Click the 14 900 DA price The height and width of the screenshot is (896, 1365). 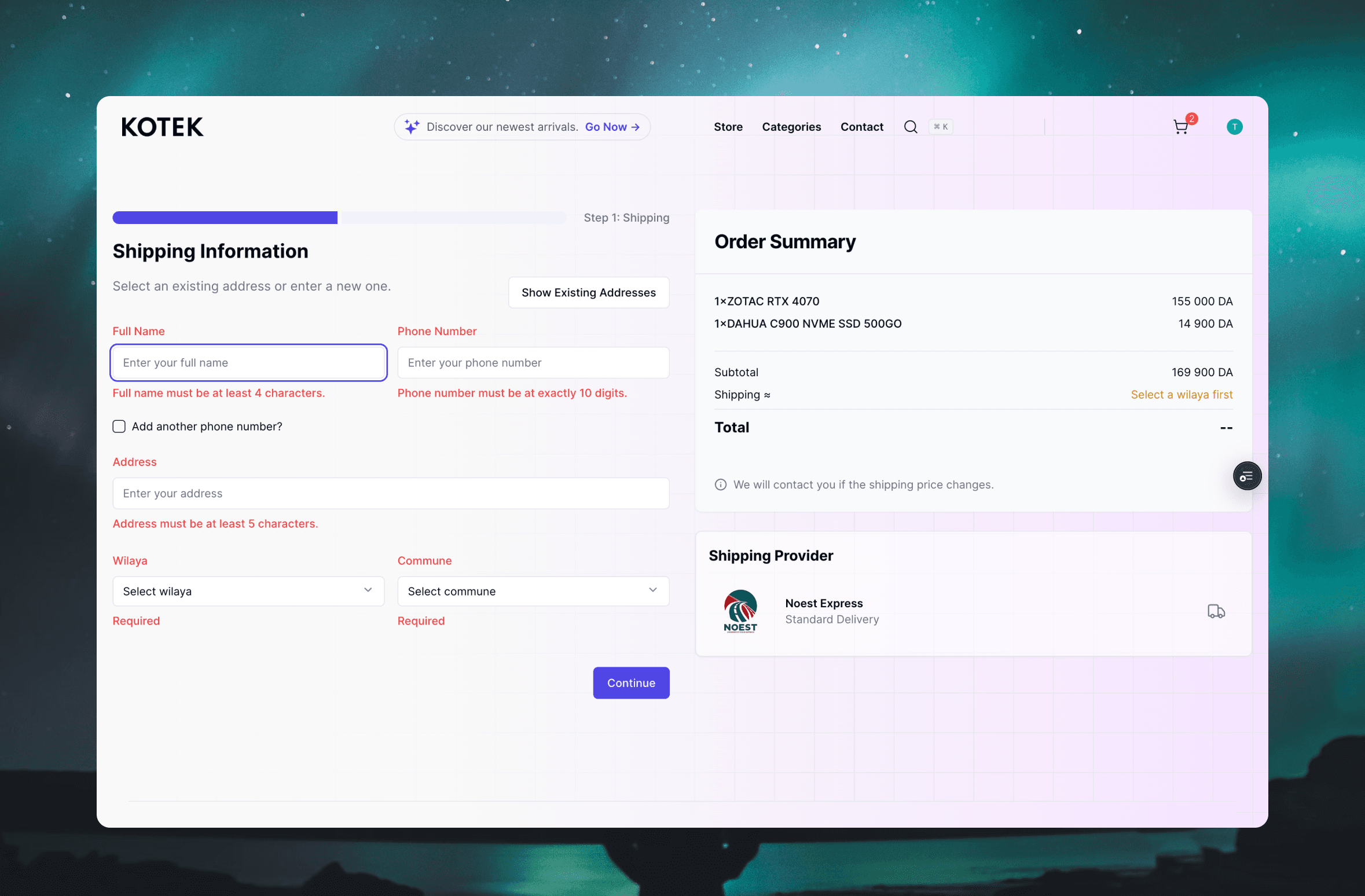click(x=1205, y=324)
